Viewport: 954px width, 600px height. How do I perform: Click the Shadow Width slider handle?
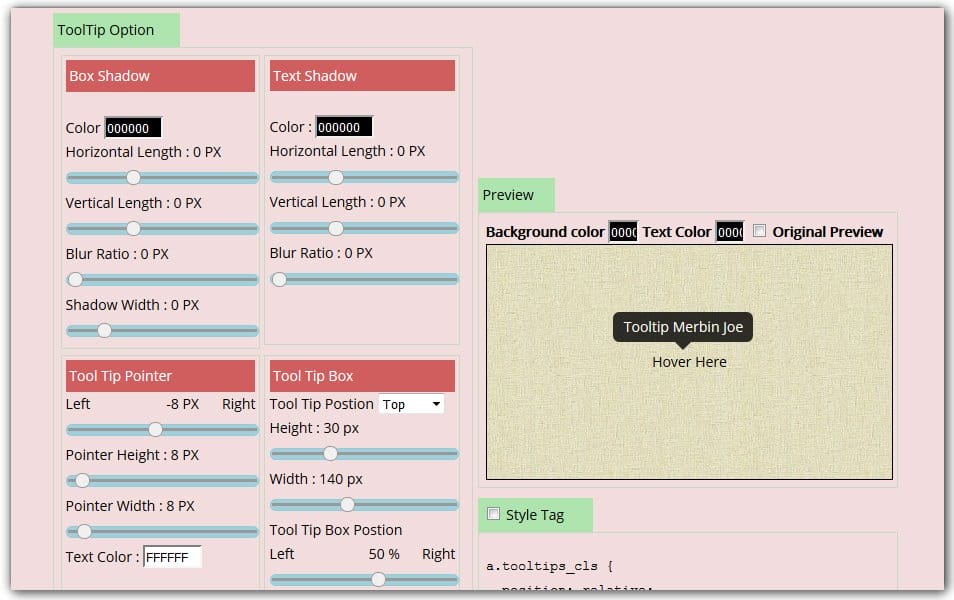coord(103,330)
